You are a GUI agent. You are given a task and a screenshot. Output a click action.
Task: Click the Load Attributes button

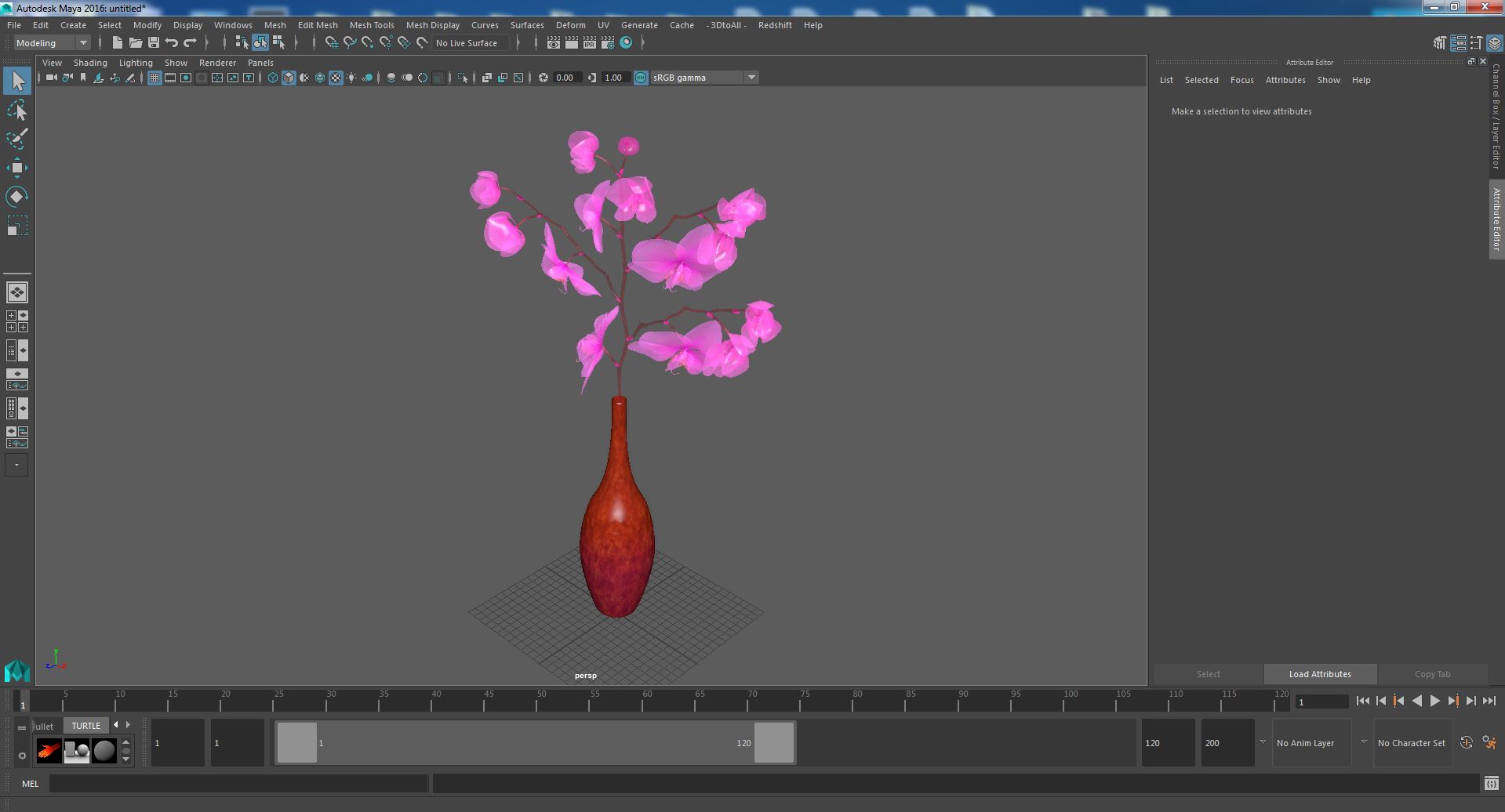point(1320,674)
